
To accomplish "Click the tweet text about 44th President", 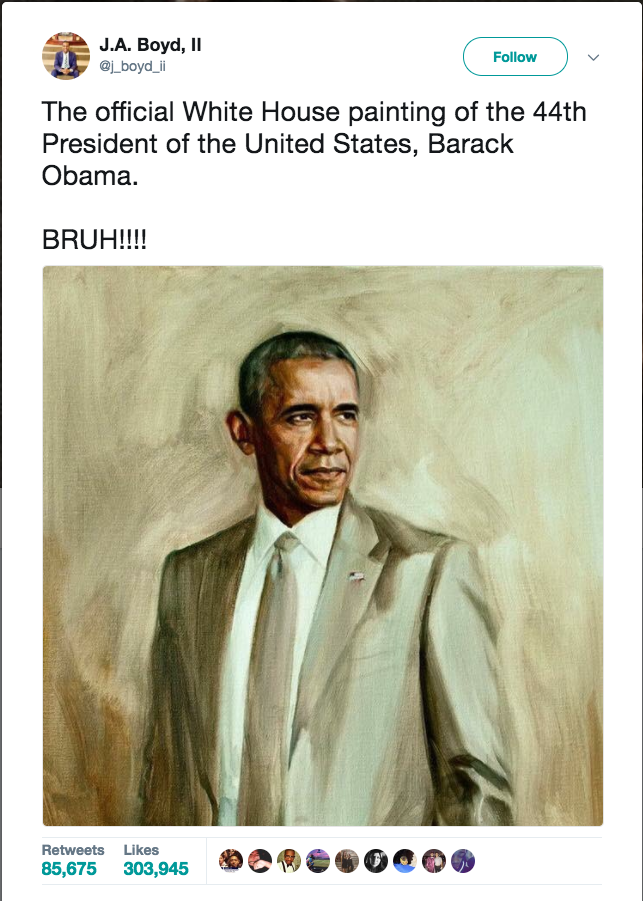I will pos(314,144).
